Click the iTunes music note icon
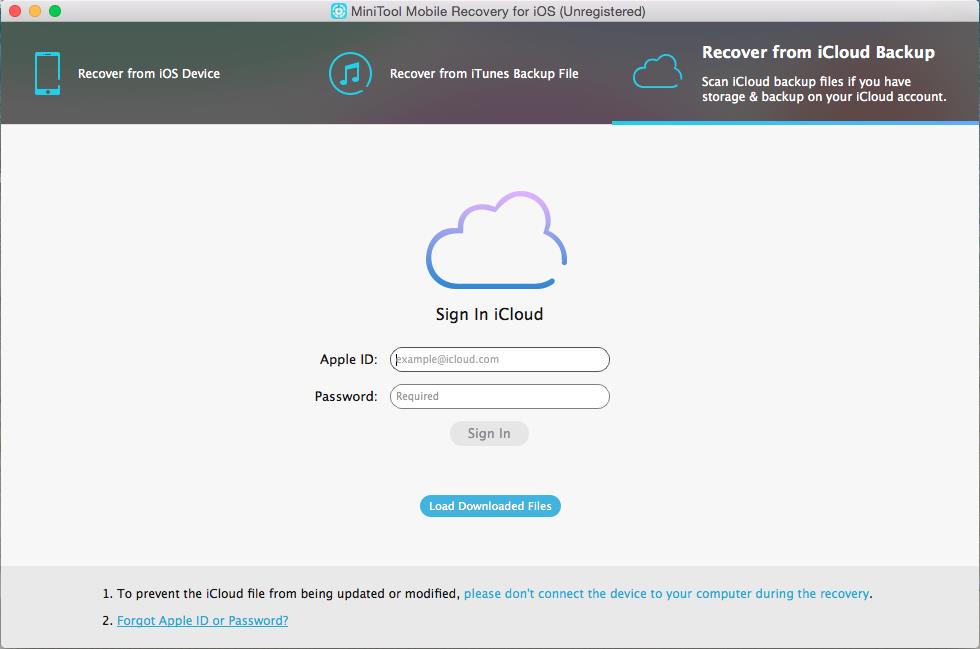The image size is (980, 649). (350, 73)
